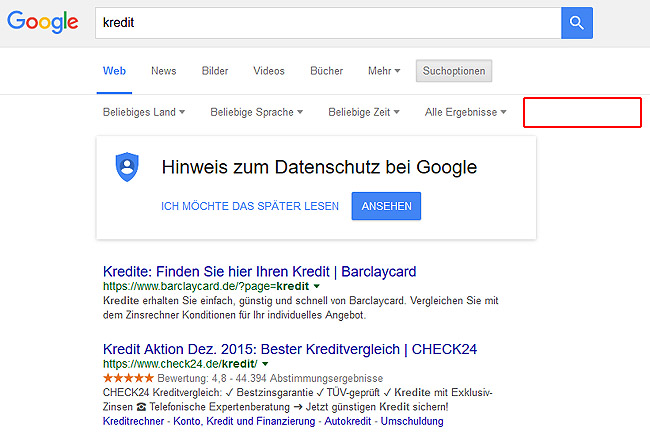Click the ANSEHEN button
Screen dimensions: 650x435
(386, 206)
